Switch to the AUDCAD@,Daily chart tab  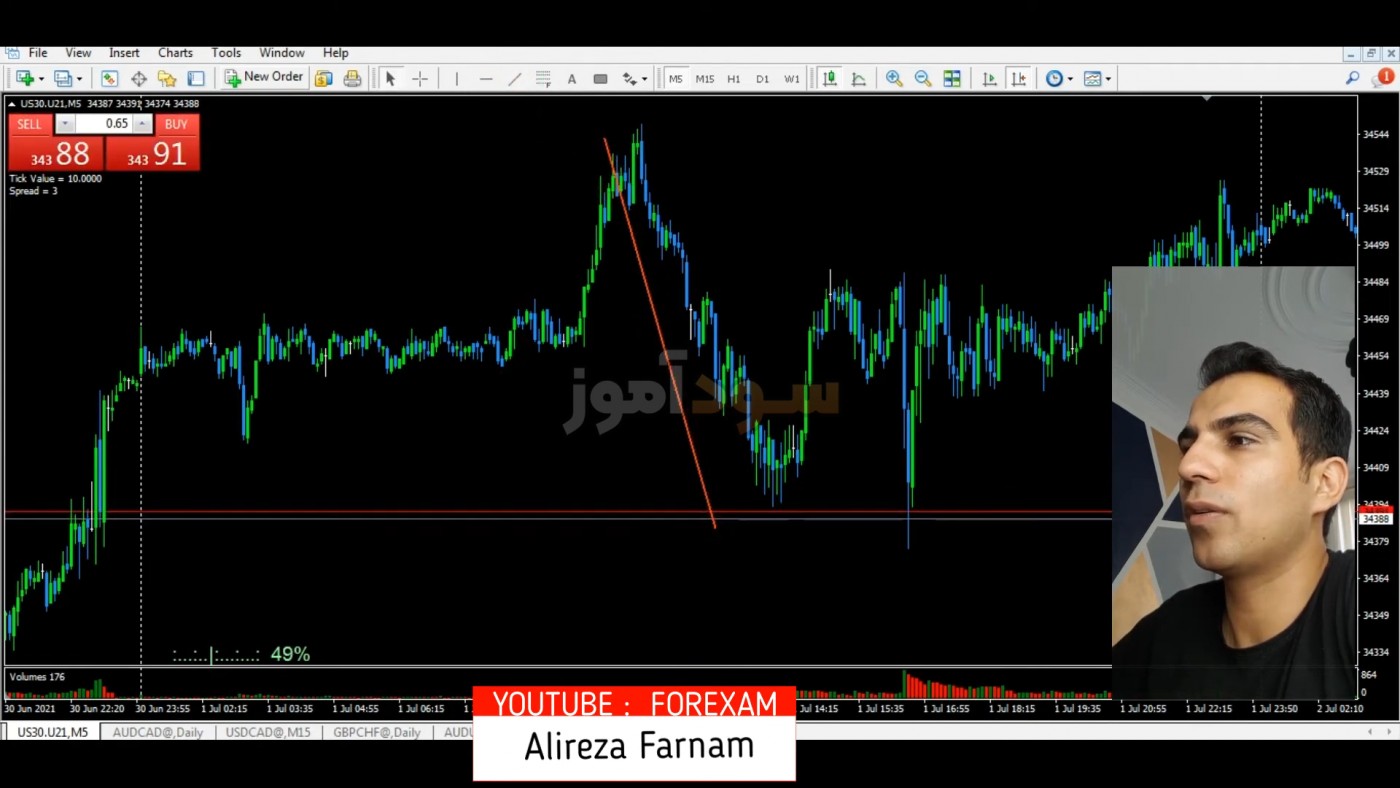coord(158,732)
